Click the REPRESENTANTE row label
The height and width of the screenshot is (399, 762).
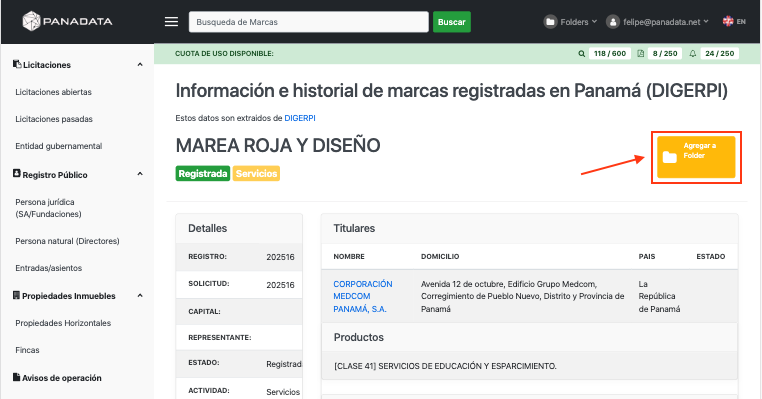click(220, 337)
